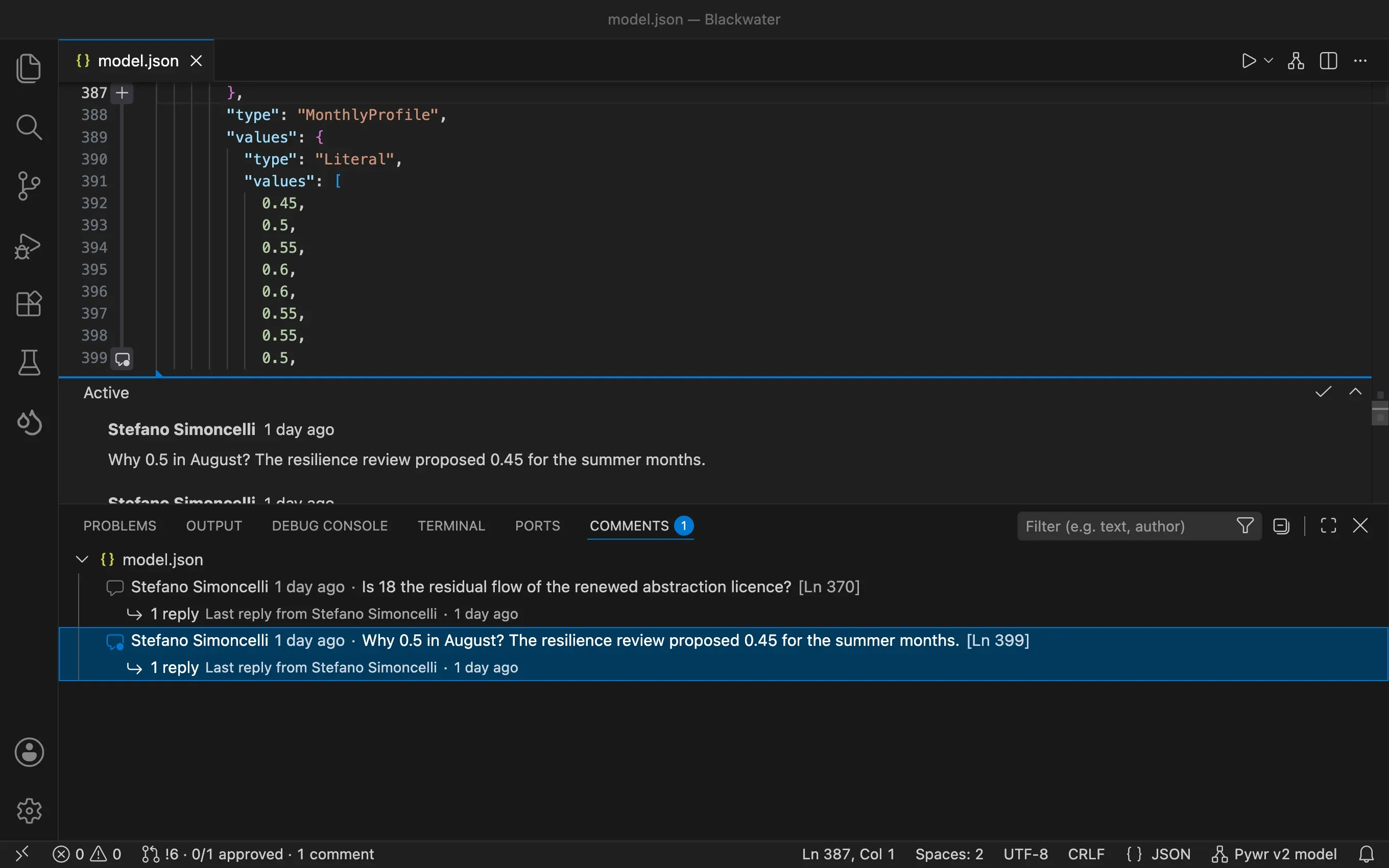Click the "Literal" value on line 390
1389x868 pixels.
(x=354, y=159)
